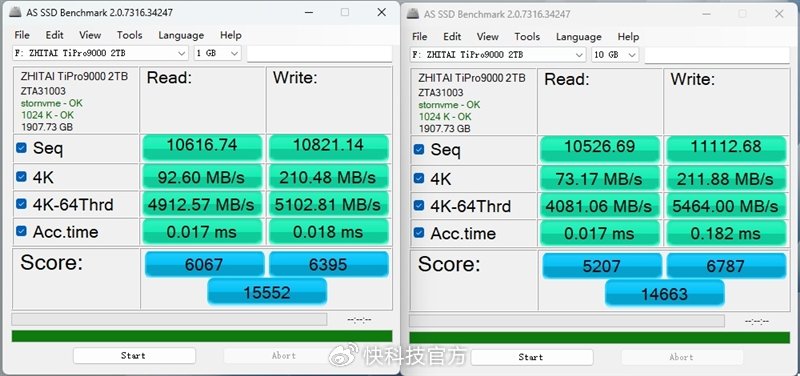
Task: Open drive selector dropdown in left window
Action: pos(101,53)
